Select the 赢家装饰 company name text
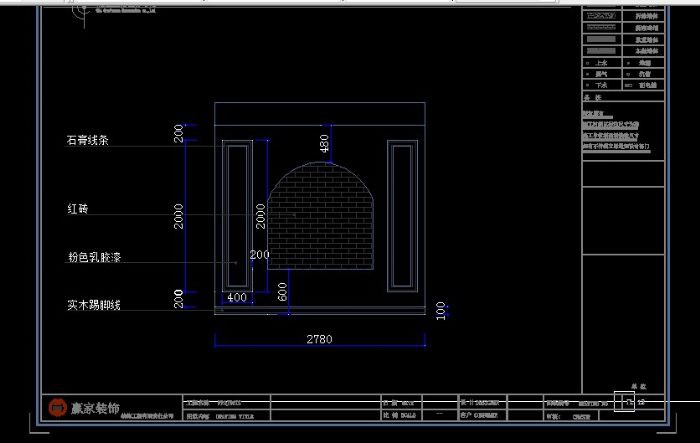 95,408
